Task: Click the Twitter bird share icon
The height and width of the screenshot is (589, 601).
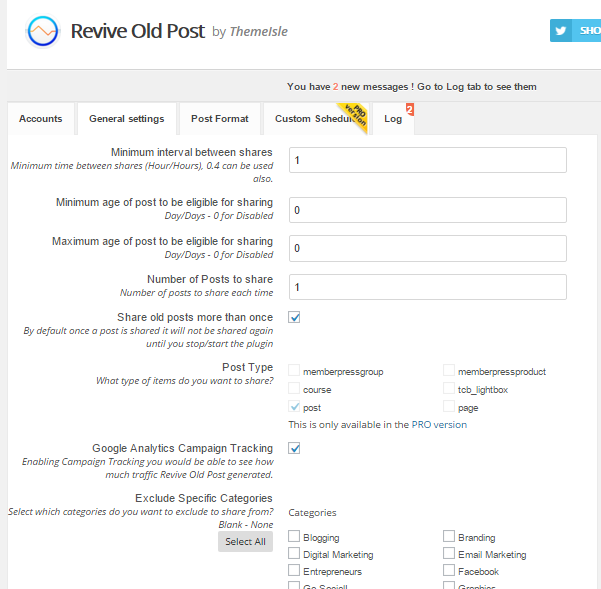Action: point(560,31)
